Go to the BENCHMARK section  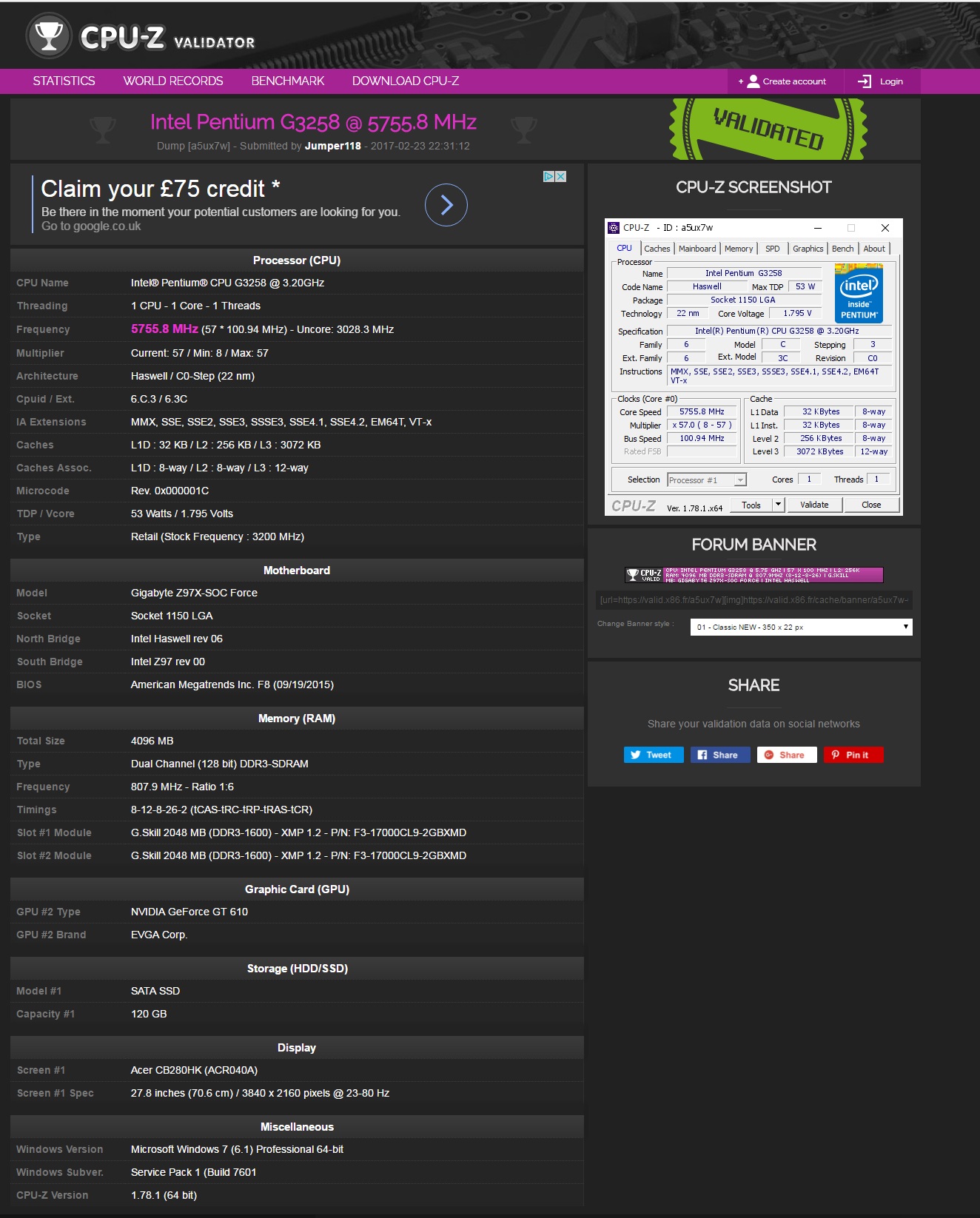[x=288, y=81]
